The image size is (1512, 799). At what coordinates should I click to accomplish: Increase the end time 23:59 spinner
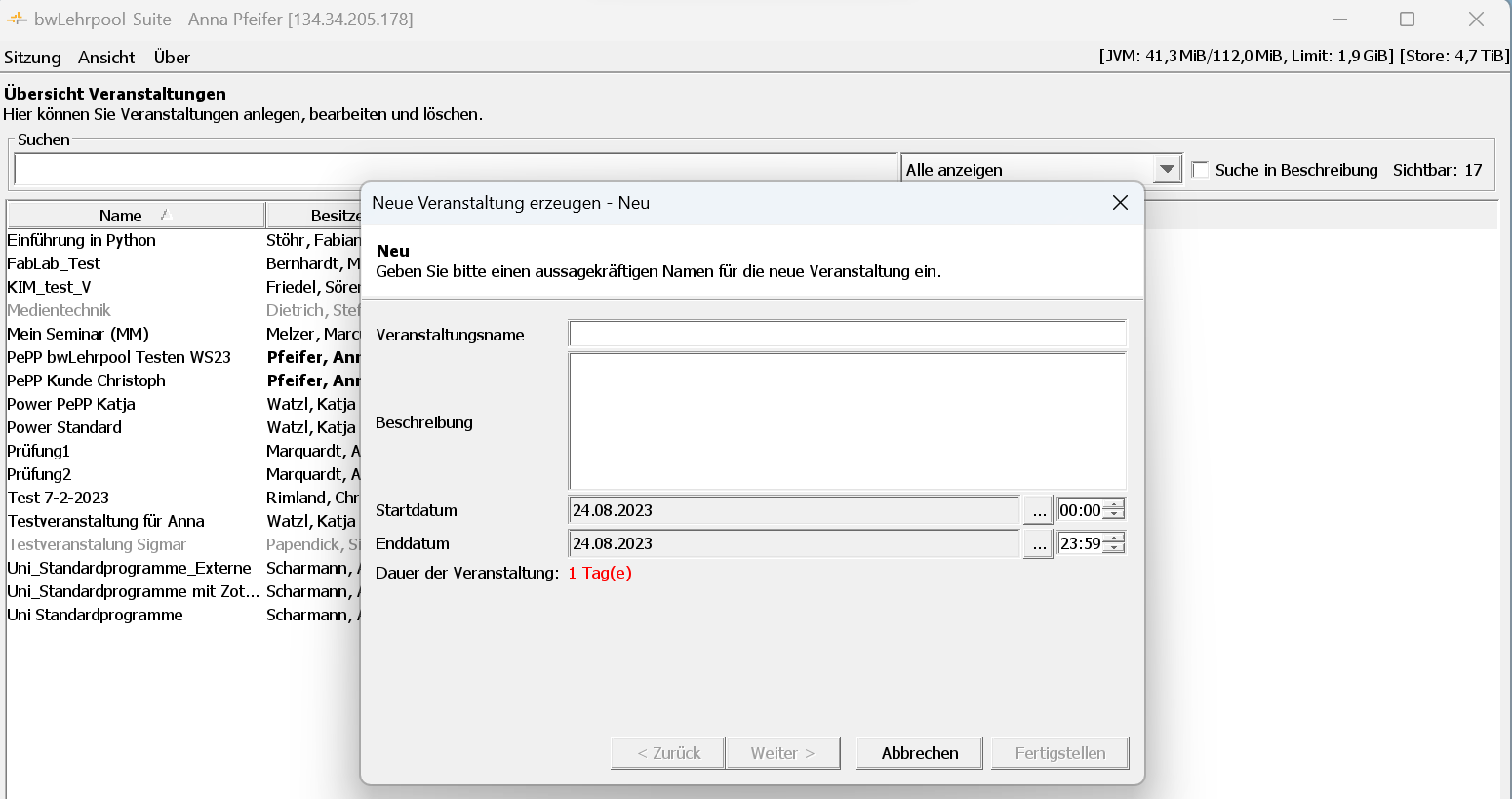[x=1114, y=538]
